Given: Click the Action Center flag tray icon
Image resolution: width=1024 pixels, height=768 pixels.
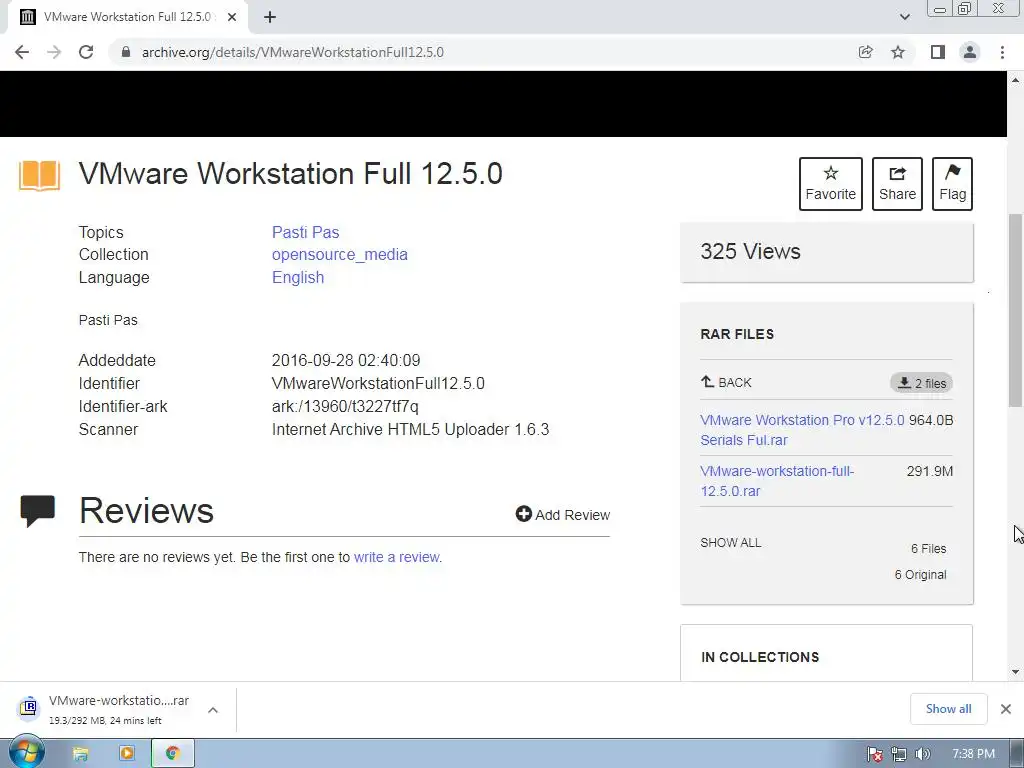Looking at the screenshot, I should [x=874, y=754].
